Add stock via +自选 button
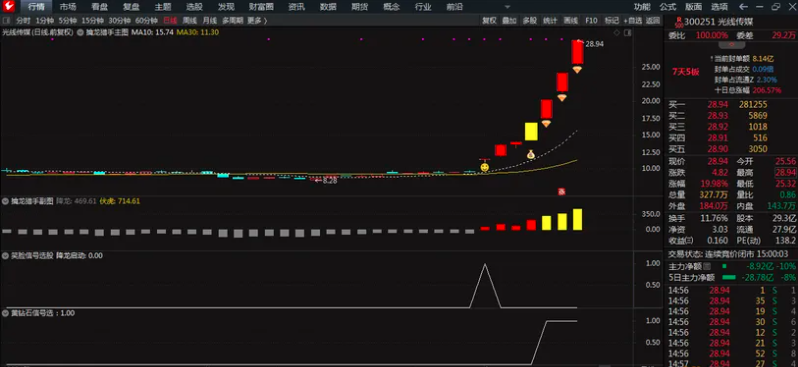 [632, 21]
